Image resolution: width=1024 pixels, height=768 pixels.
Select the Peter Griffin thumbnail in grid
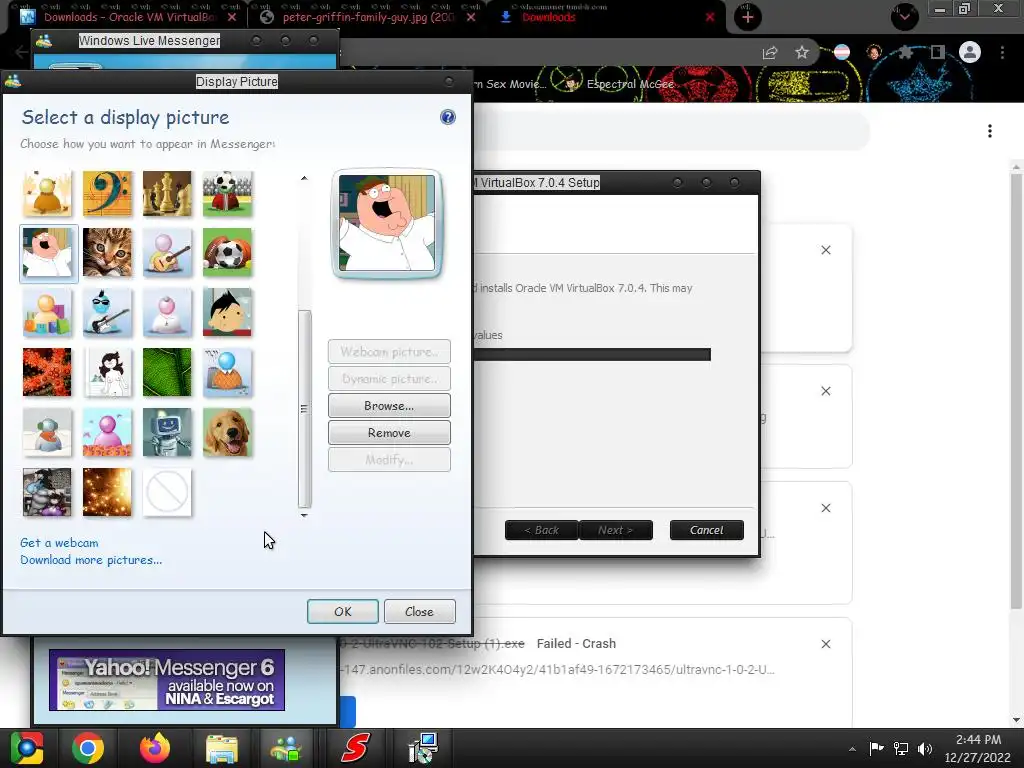49,253
